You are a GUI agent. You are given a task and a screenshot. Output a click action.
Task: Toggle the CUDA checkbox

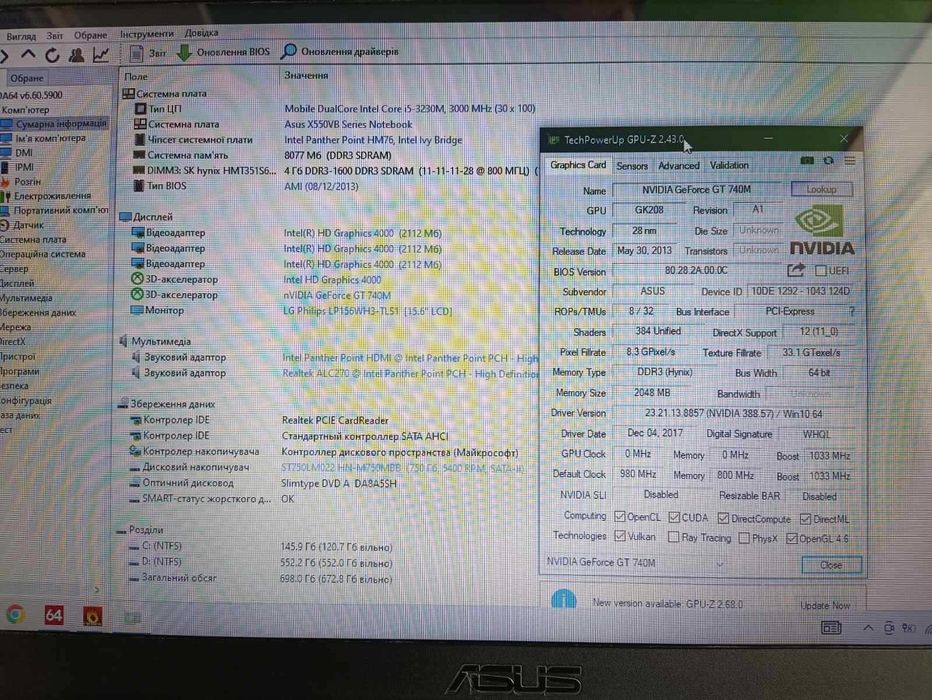pos(674,517)
